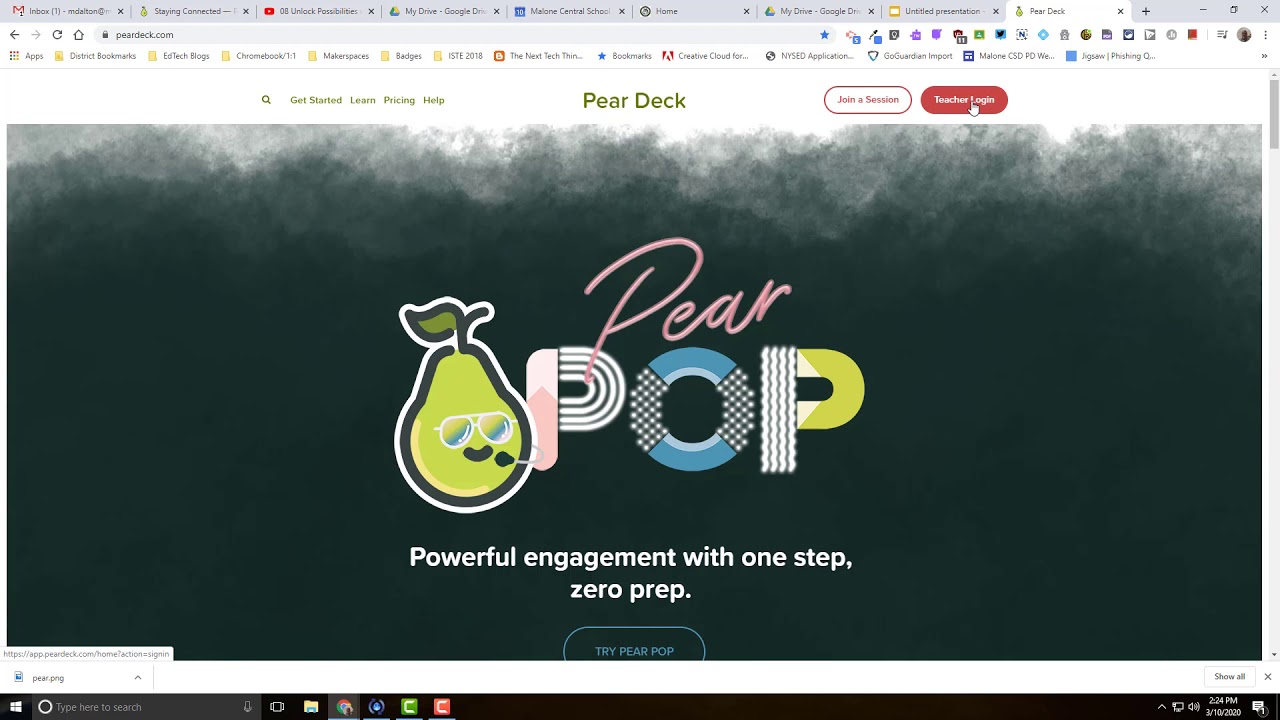This screenshot has width=1280, height=720.
Task: Show hidden system tray icons
Action: click(x=1161, y=707)
